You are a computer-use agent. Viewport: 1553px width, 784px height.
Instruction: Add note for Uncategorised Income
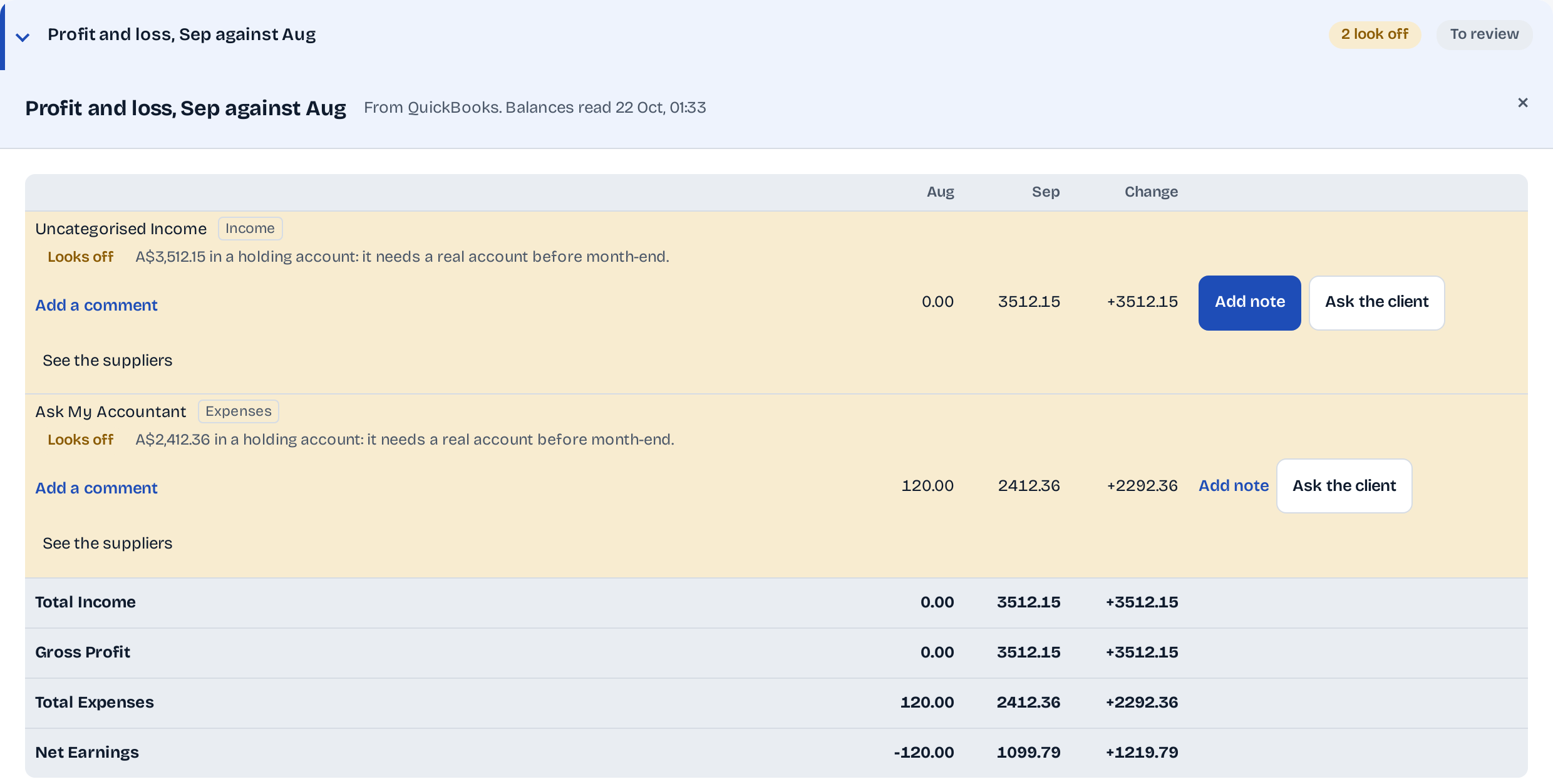pos(1250,302)
